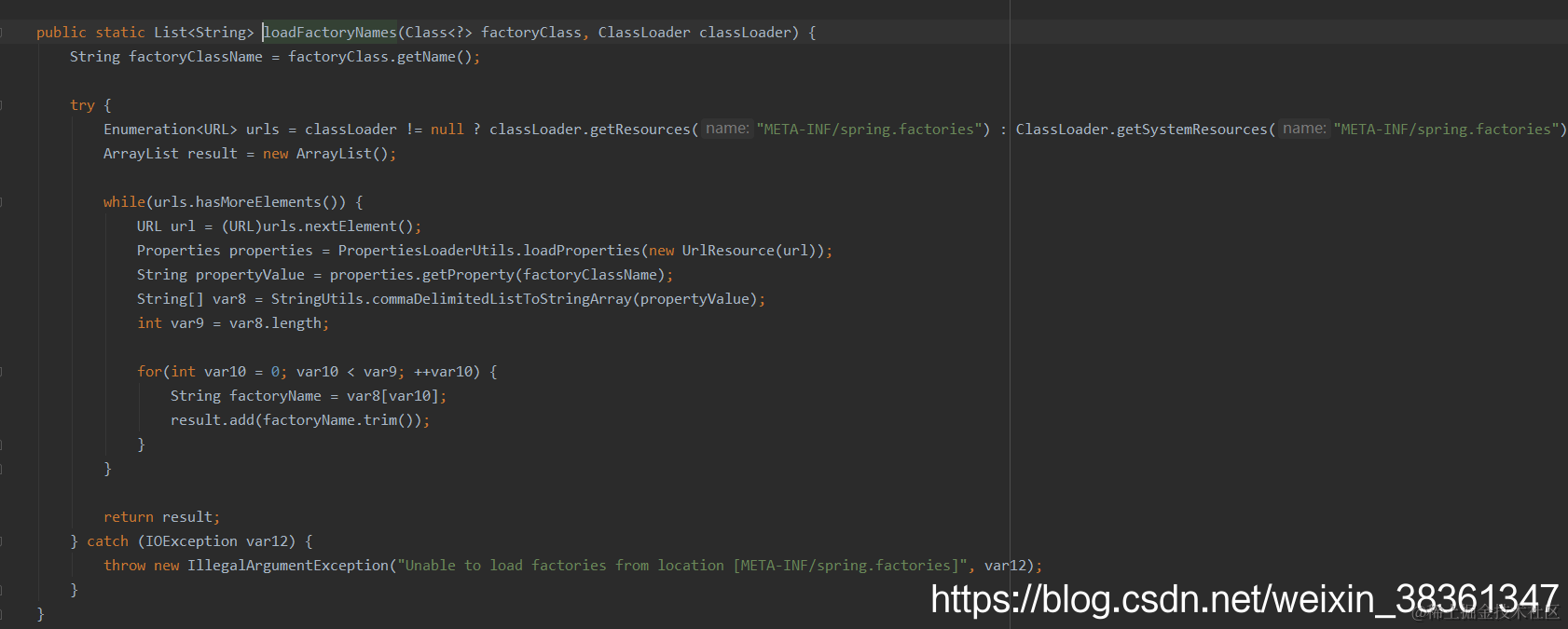Viewport: 1568px width, 629px height.
Task: Click the "static" keyword in the method signature
Action: (120, 33)
